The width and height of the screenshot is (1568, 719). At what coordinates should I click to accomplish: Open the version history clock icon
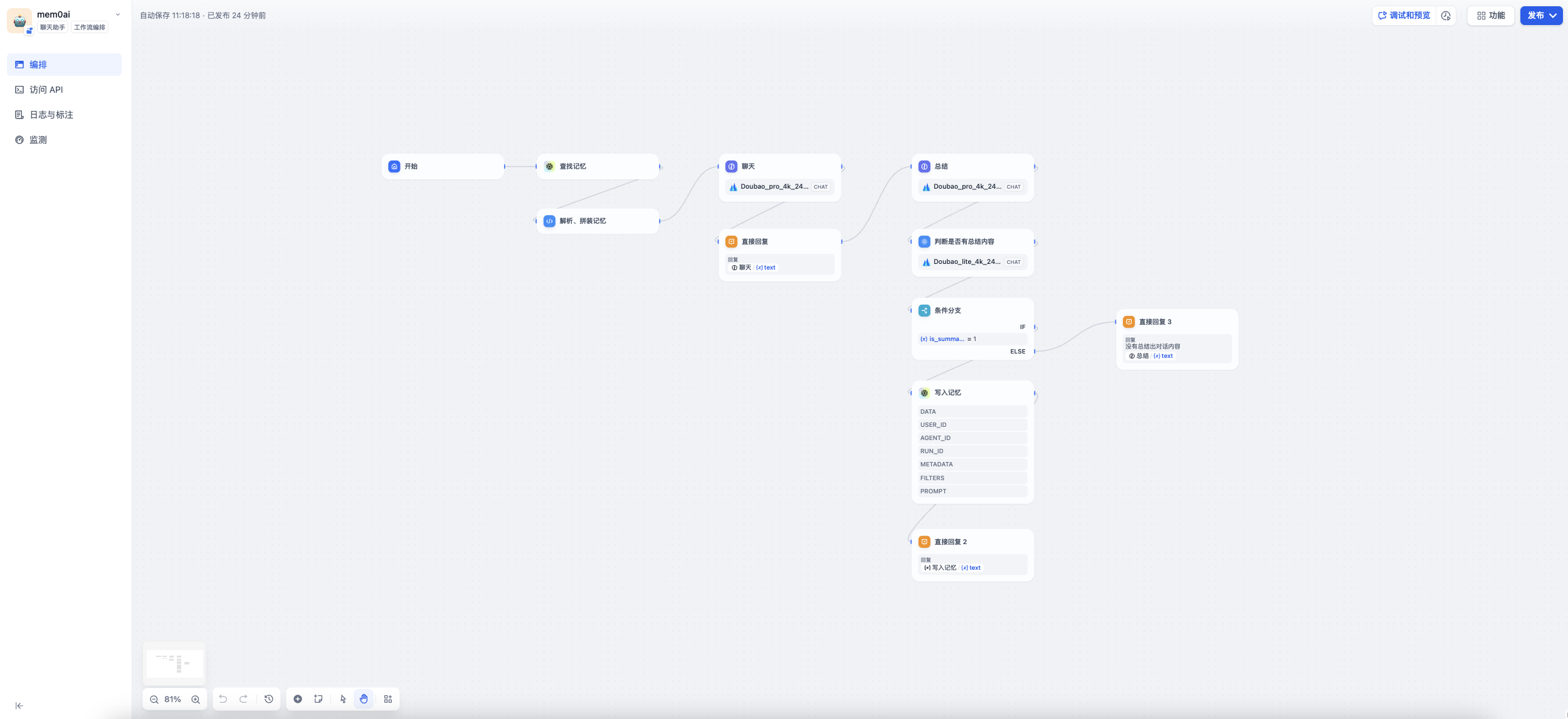269,699
